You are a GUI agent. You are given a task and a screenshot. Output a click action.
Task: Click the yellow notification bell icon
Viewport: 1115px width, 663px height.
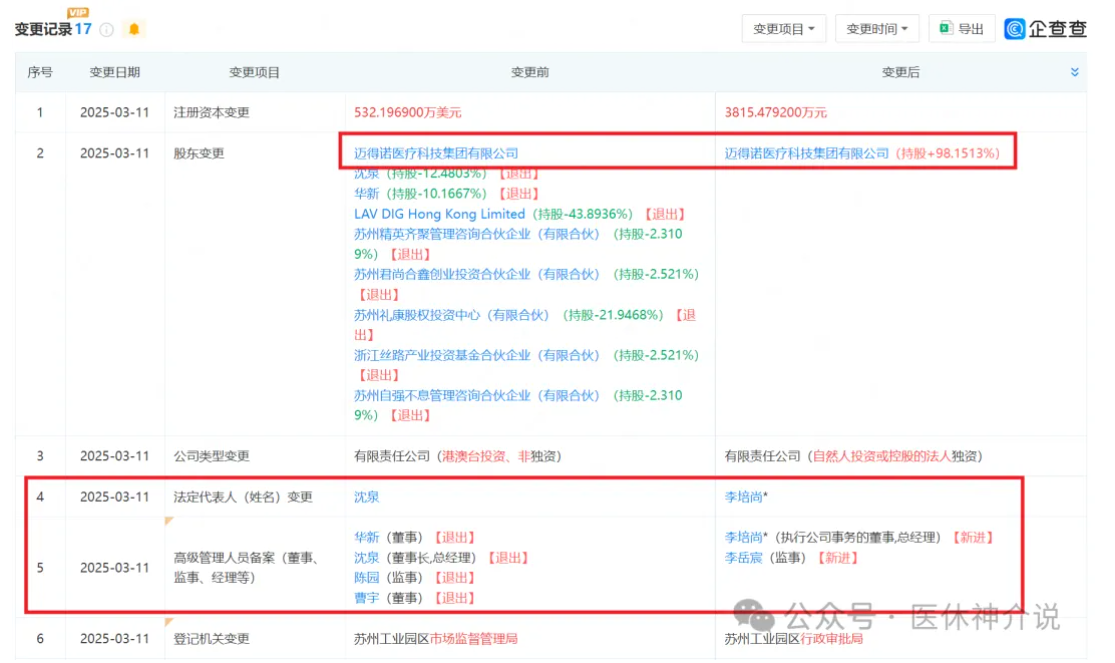pos(134,29)
